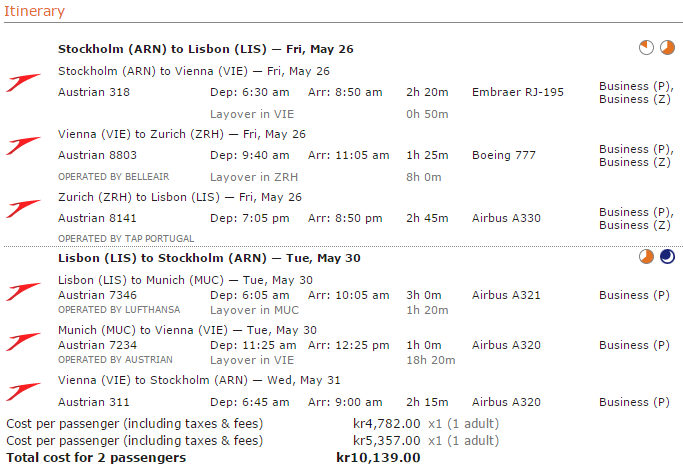The height and width of the screenshot is (469, 683).
Task: Click the Austrian logo beside flight Austrian 318
Action: tap(23, 82)
